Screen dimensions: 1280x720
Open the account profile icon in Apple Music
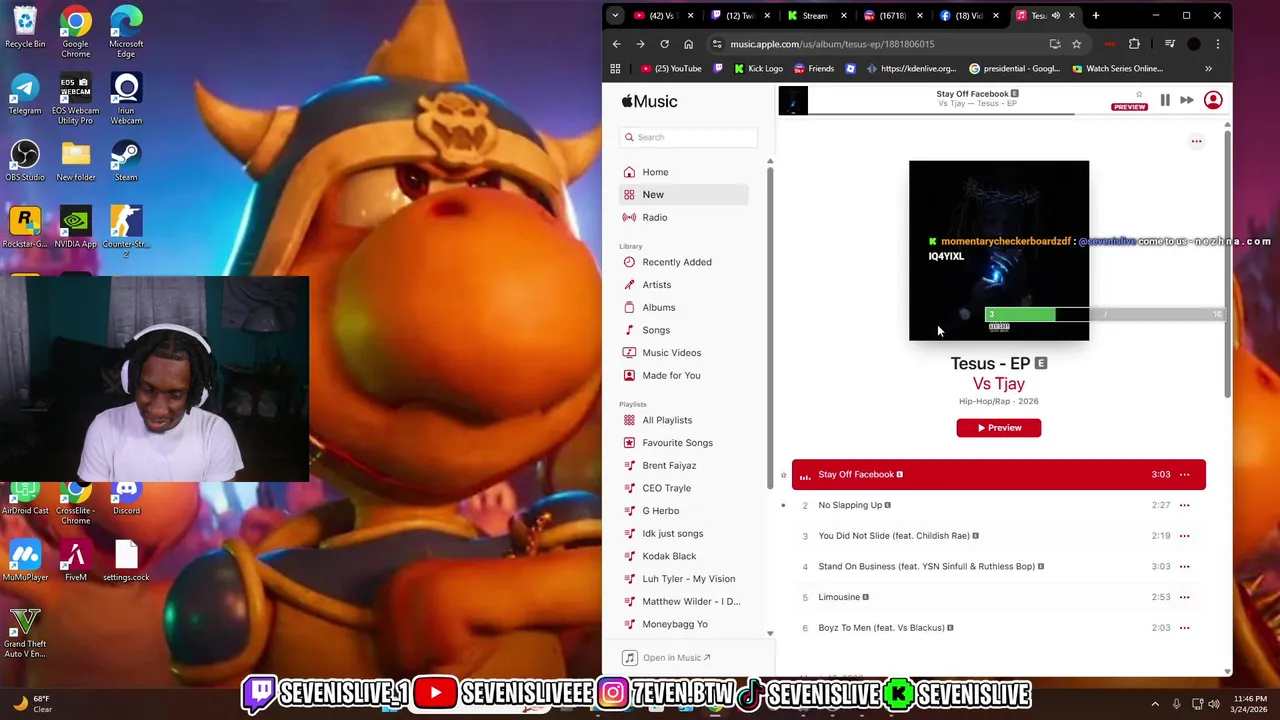(x=1213, y=100)
